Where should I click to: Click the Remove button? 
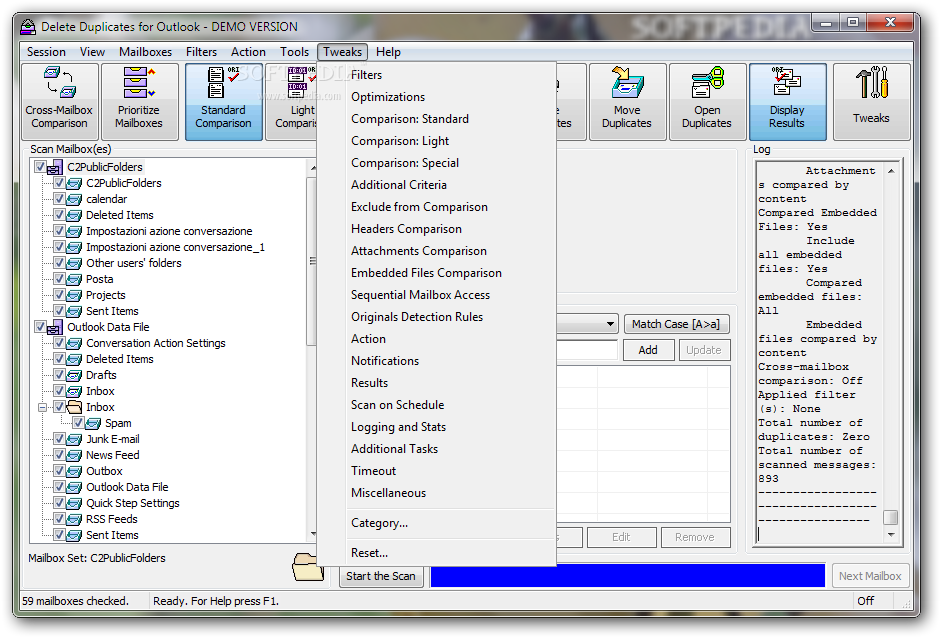695,538
